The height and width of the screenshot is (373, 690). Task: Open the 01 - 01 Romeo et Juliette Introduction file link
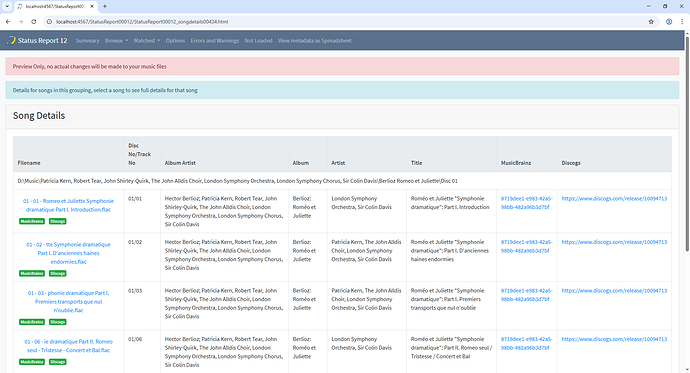pyautogui.click(x=68, y=205)
